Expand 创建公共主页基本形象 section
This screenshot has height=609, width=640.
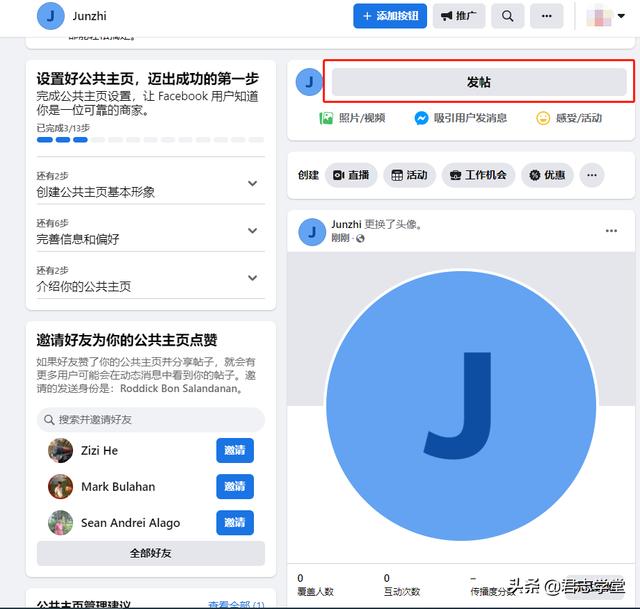[x=151, y=184]
